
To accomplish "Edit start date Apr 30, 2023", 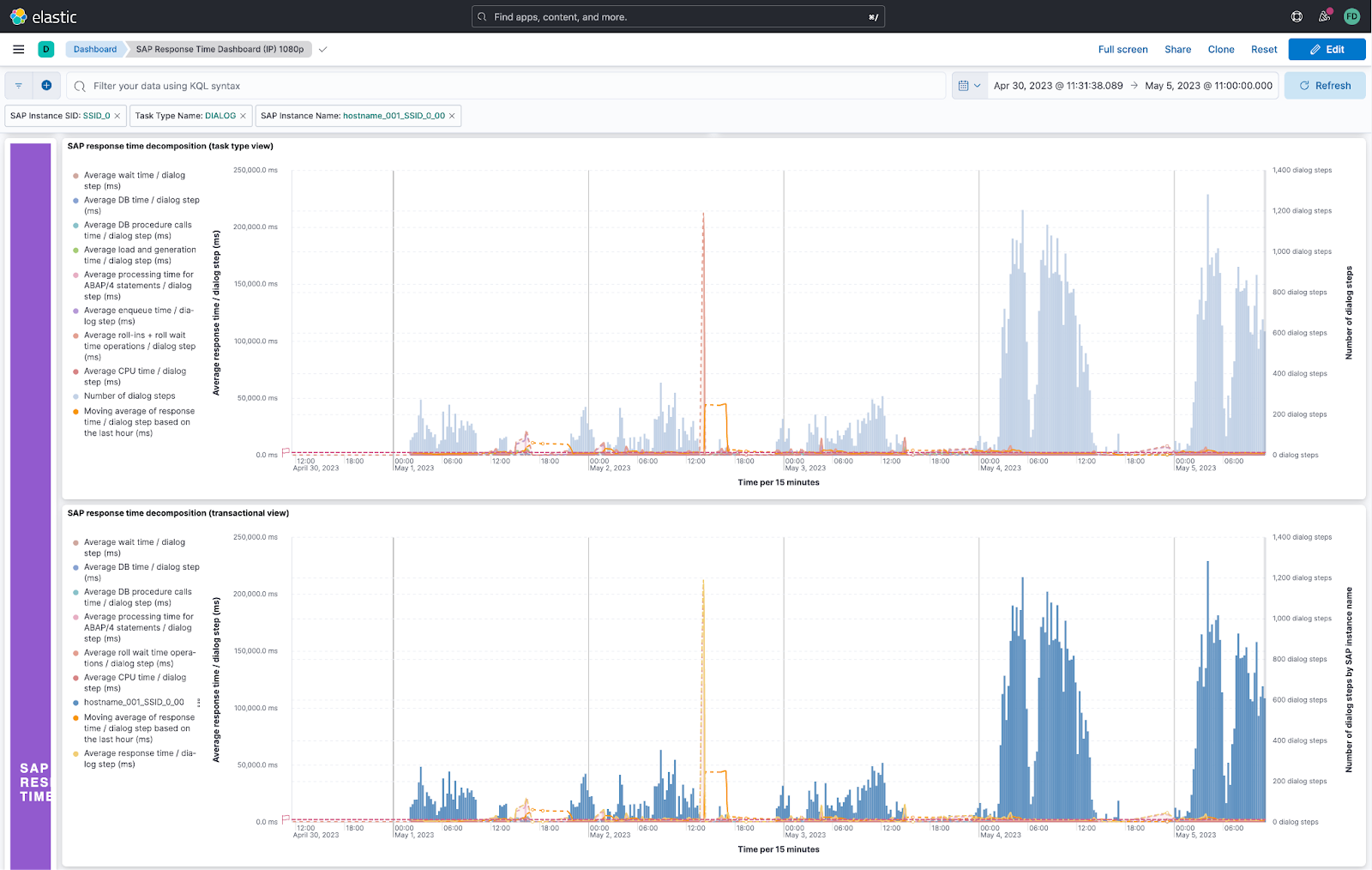I will (x=1058, y=86).
